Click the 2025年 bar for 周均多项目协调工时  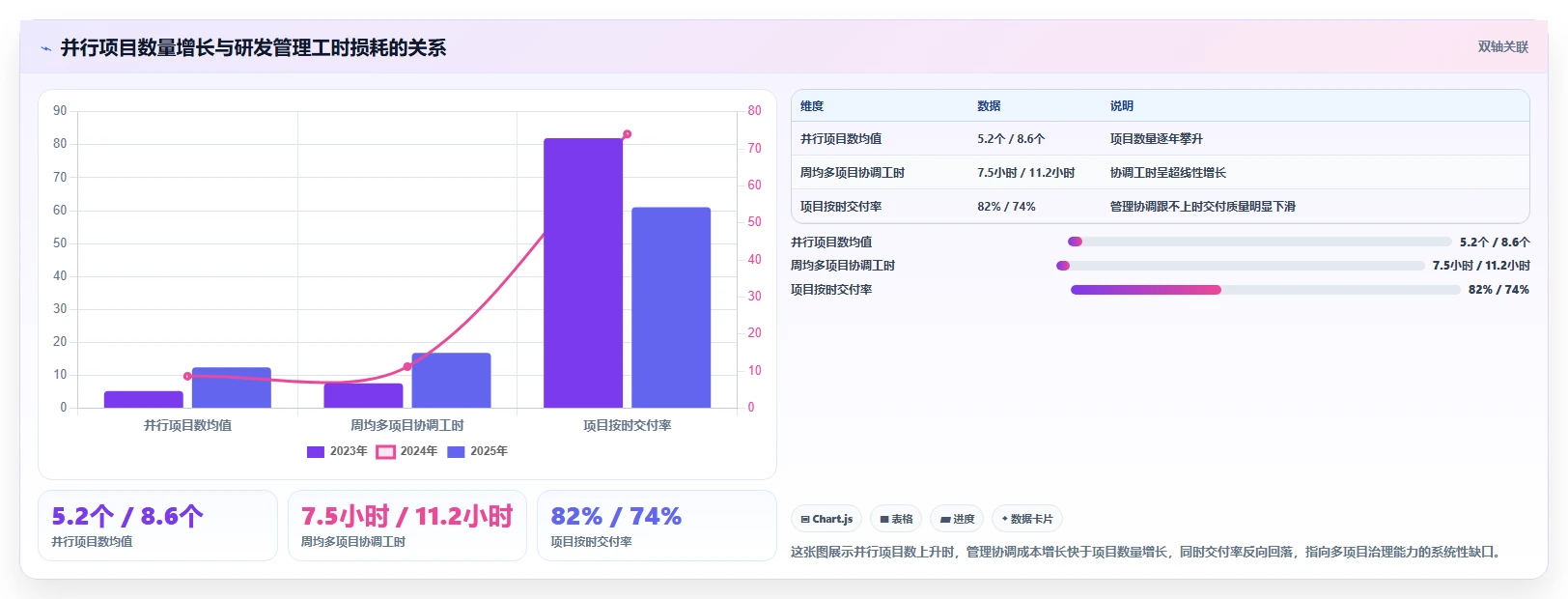451,381
